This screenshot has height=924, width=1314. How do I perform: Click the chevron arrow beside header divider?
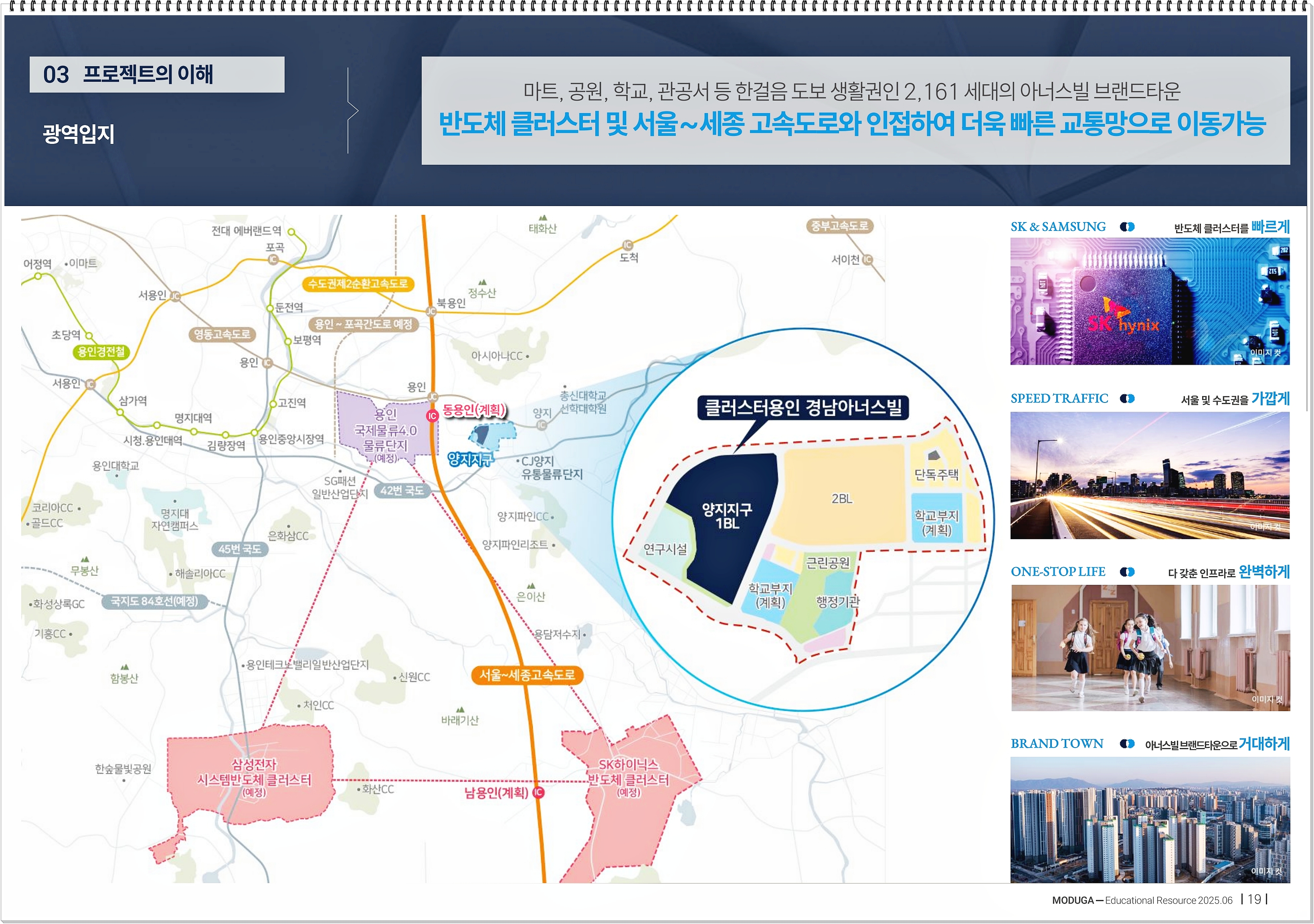(x=352, y=111)
